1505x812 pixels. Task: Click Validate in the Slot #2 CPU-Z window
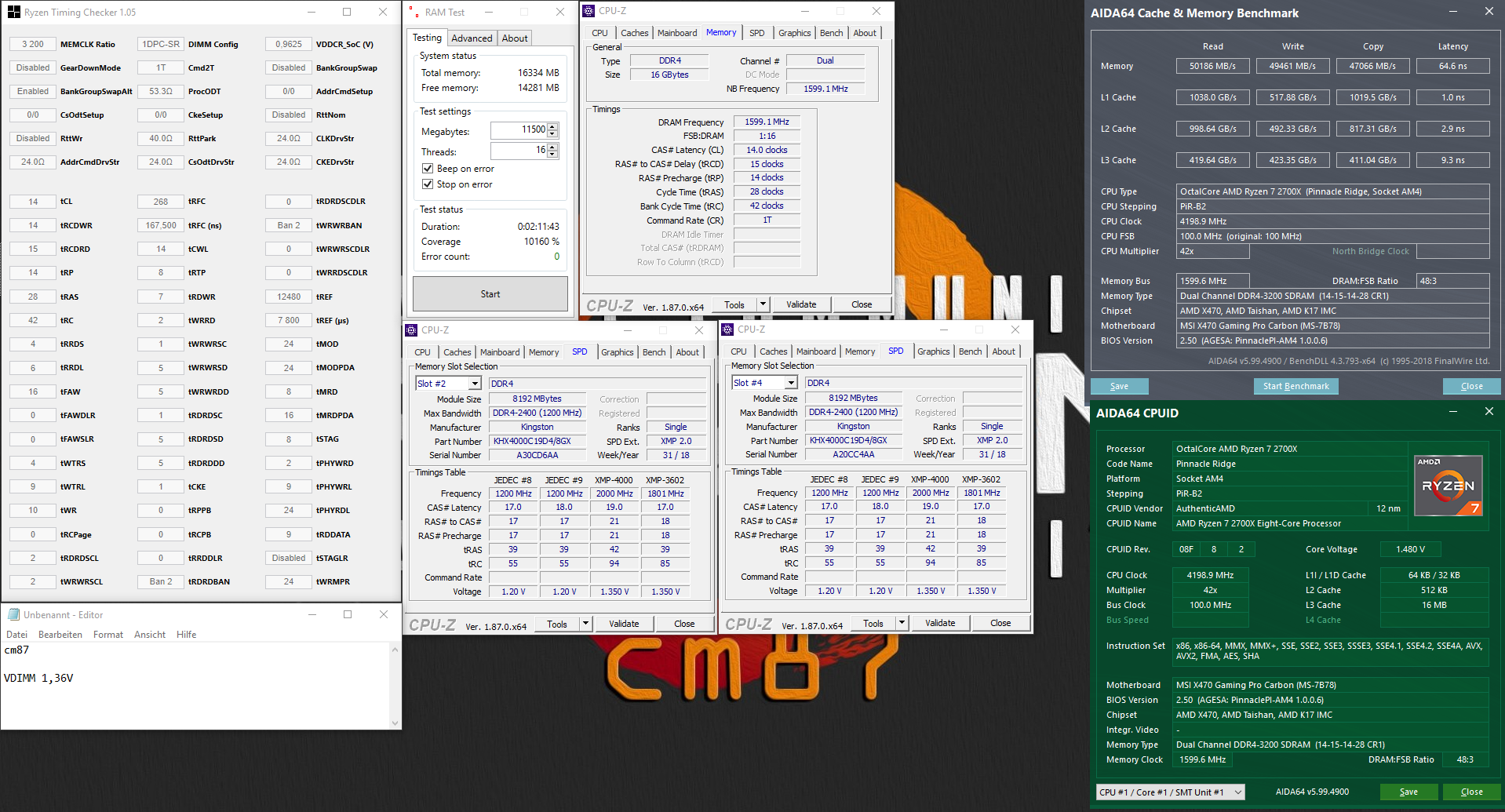point(624,624)
